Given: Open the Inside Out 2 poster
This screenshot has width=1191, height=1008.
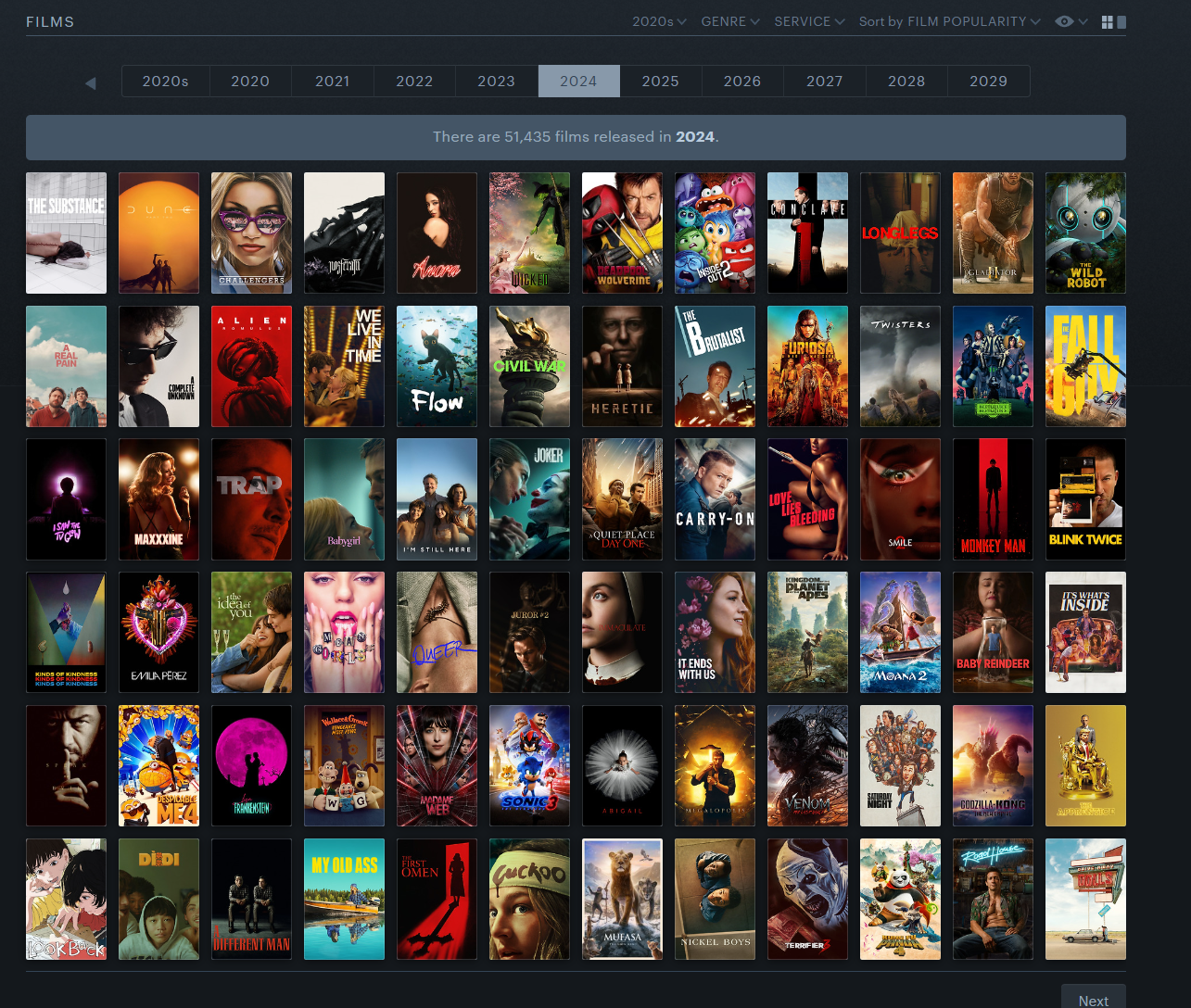Looking at the screenshot, I should [x=715, y=233].
